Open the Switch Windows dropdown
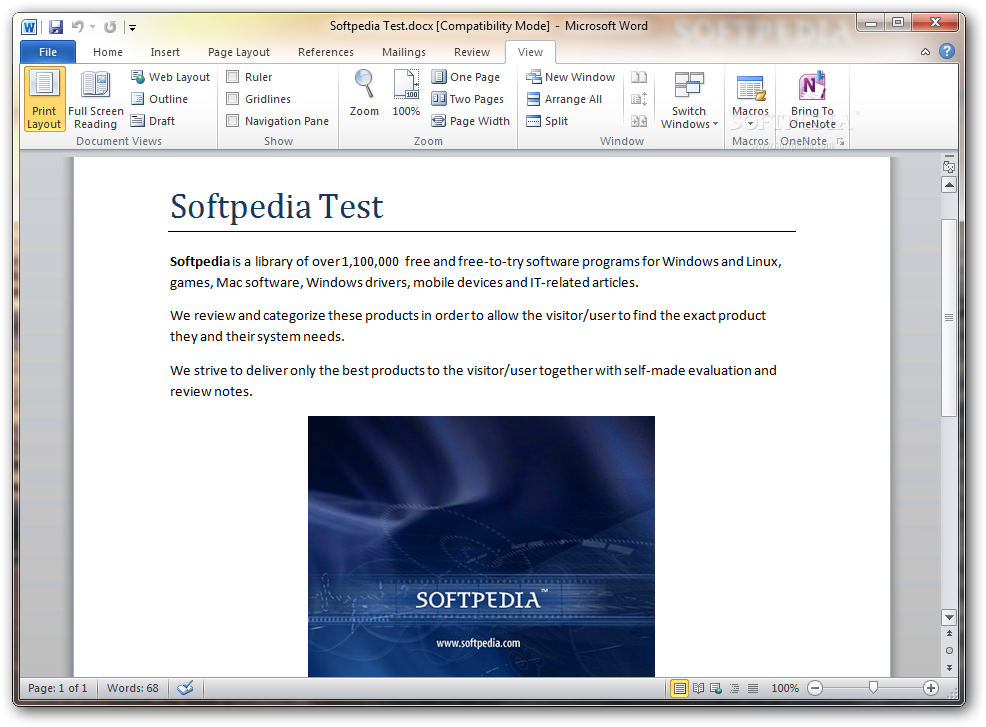This screenshot has height=727, width=986. point(689,99)
